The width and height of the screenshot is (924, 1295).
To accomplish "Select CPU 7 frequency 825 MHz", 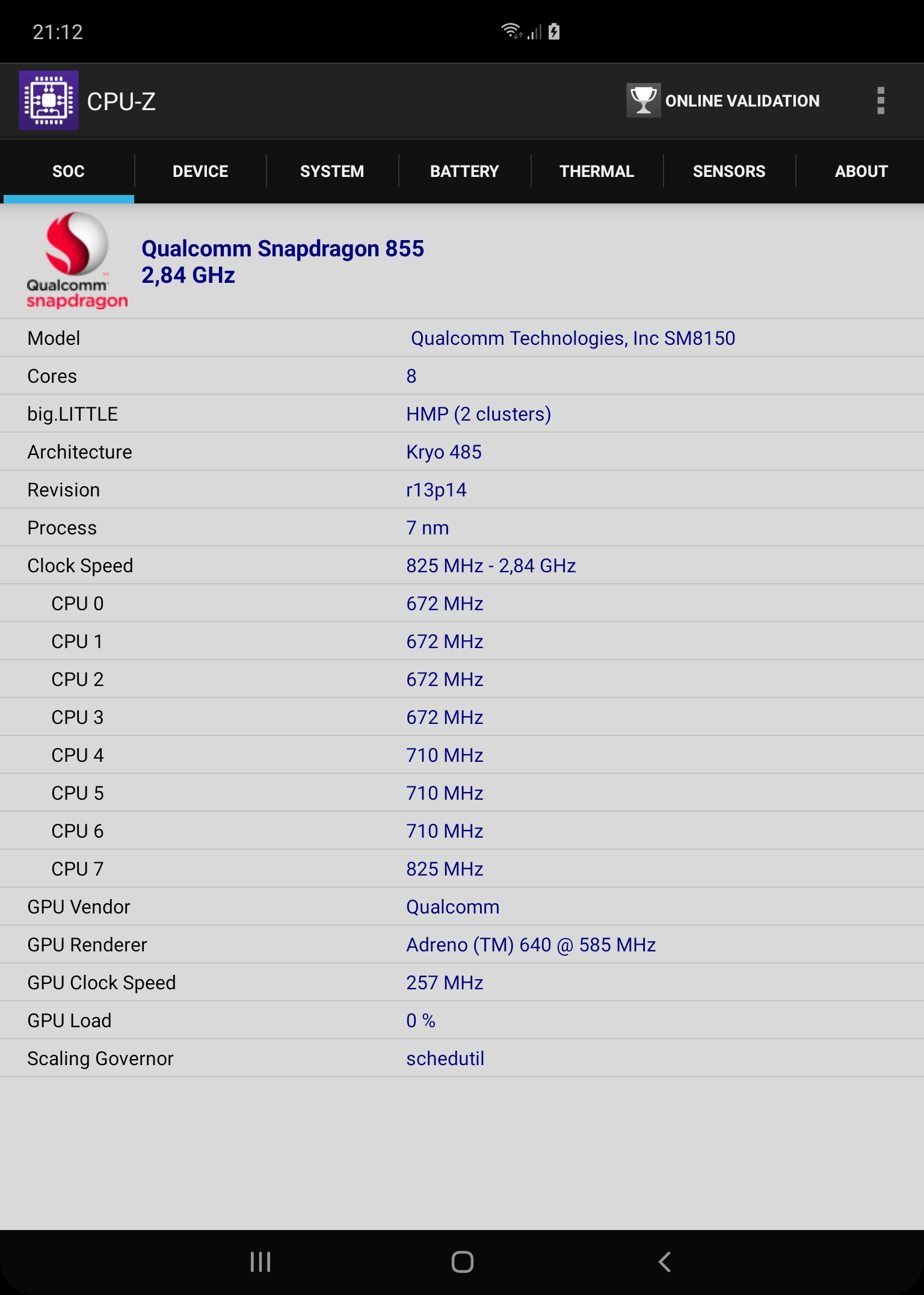I will point(445,869).
